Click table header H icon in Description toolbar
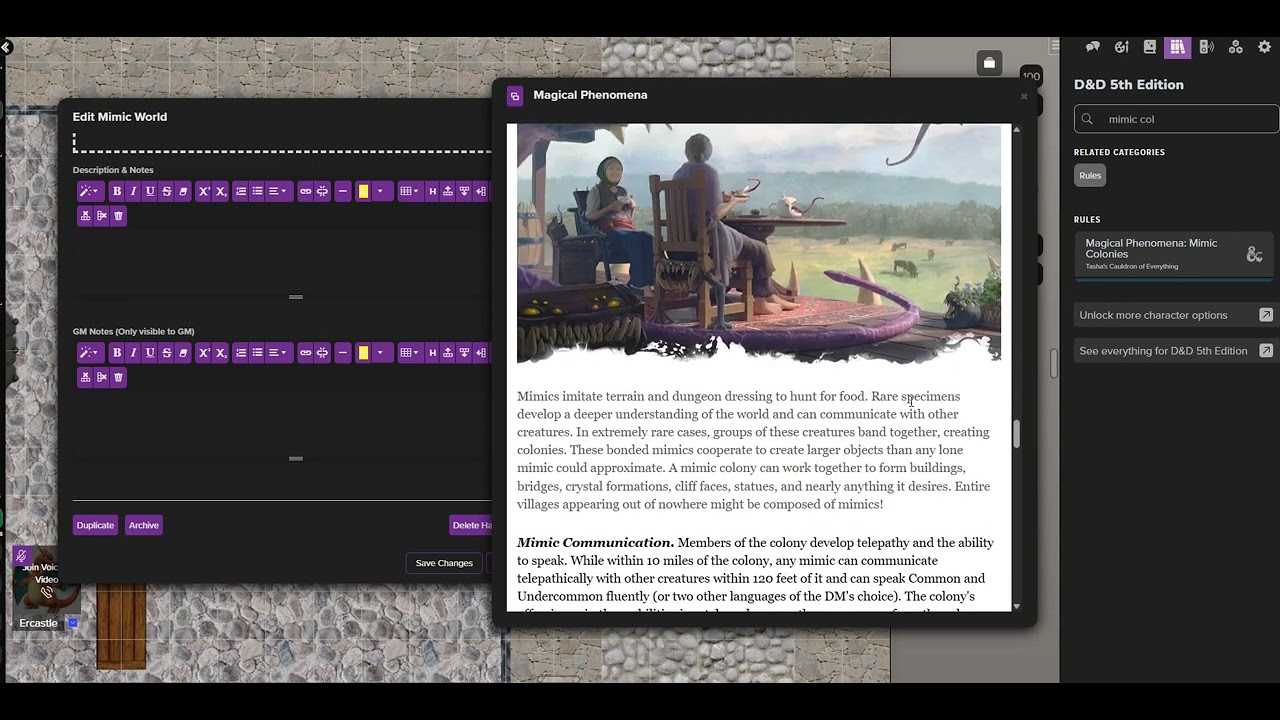The height and width of the screenshot is (720, 1280). click(432, 191)
